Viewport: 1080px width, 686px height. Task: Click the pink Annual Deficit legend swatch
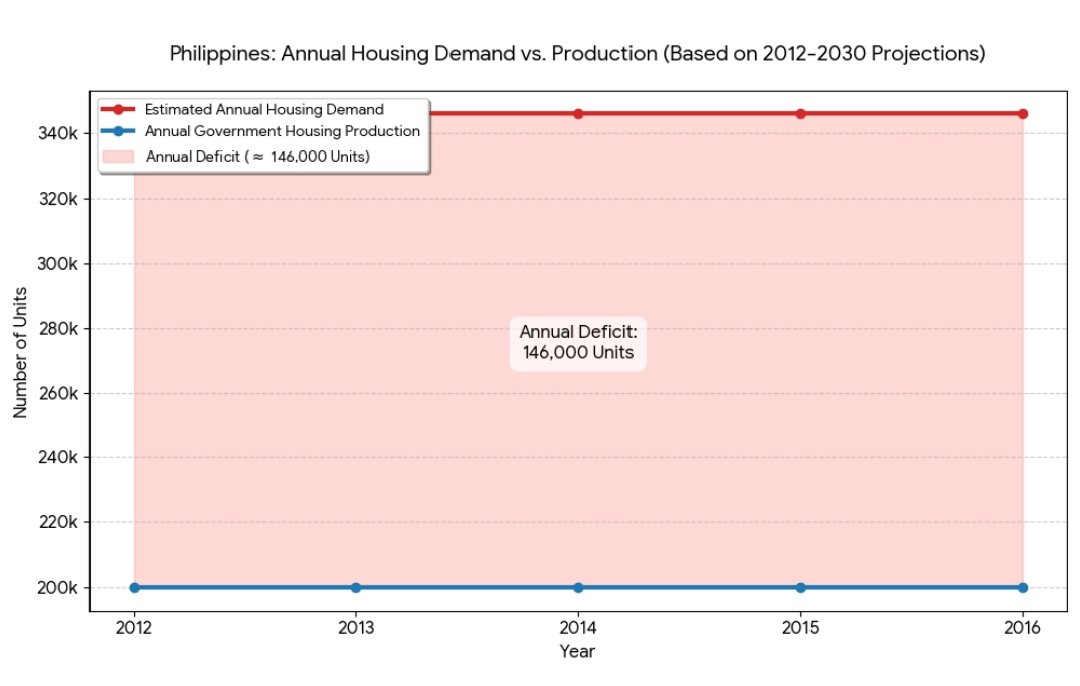pos(118,156)
